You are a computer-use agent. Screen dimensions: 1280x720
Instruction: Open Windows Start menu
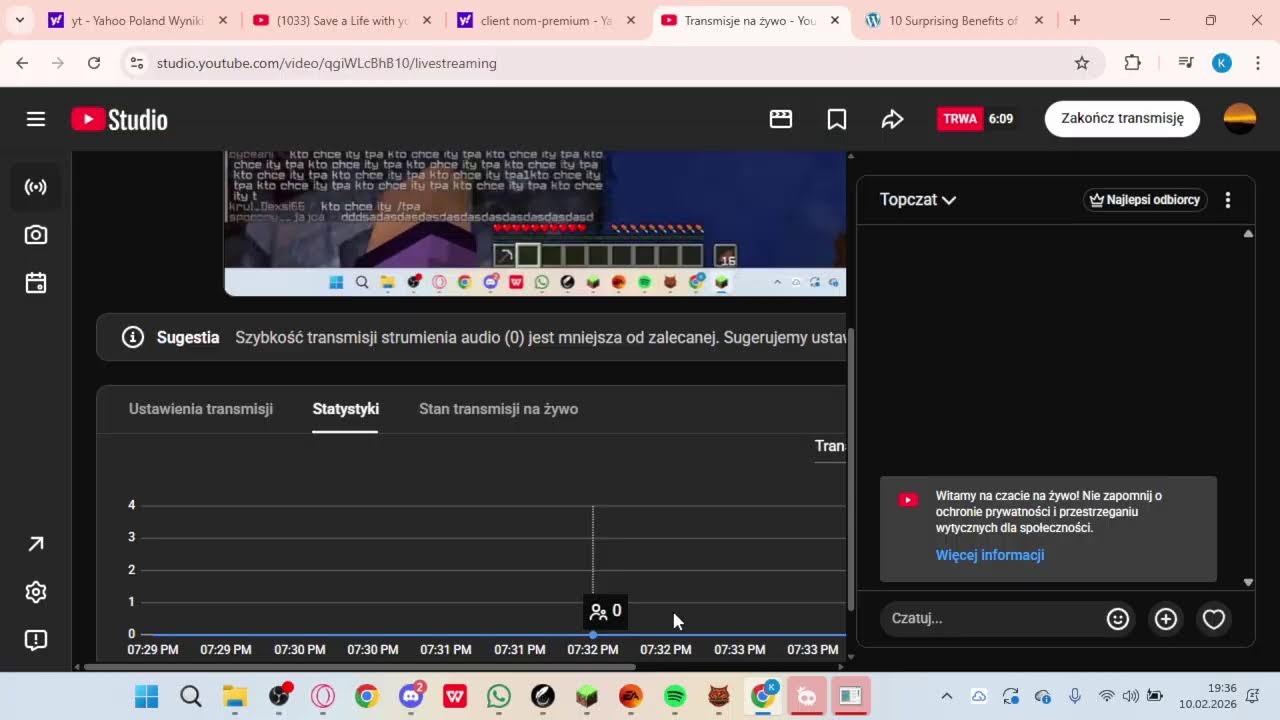coord(147,696)
